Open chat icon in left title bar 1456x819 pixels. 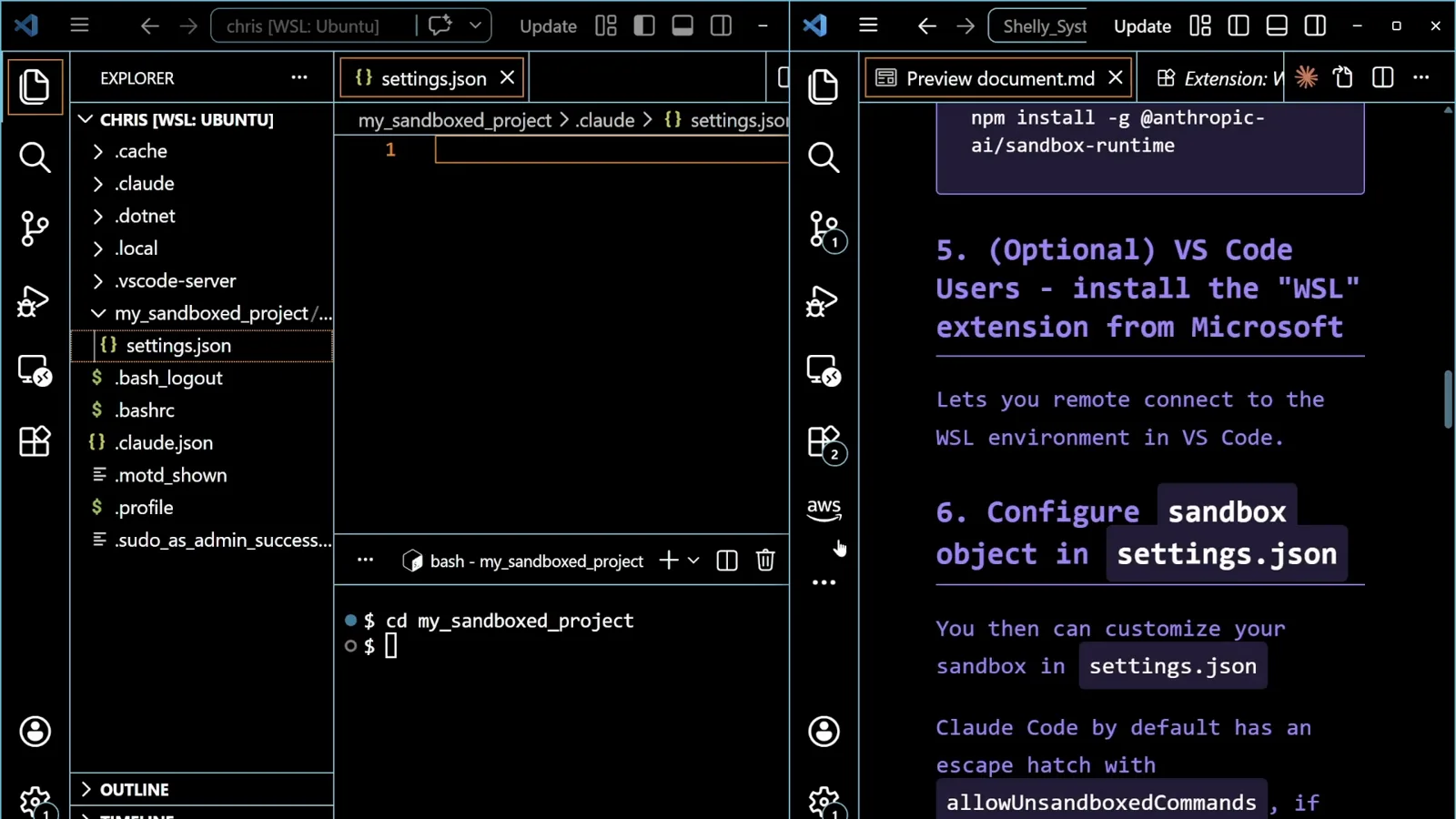coord(440,25)
